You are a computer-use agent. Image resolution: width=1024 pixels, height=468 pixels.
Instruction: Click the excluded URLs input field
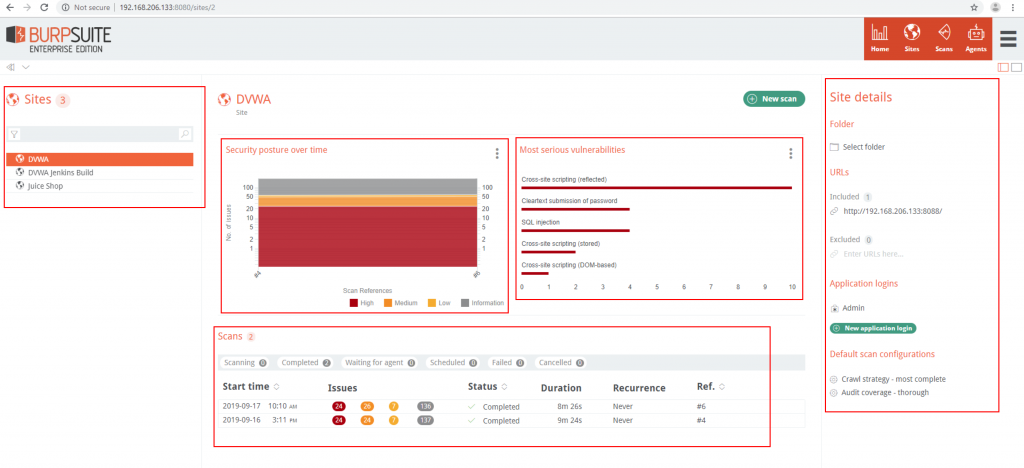pyautogui.click(x=881, y=254)
